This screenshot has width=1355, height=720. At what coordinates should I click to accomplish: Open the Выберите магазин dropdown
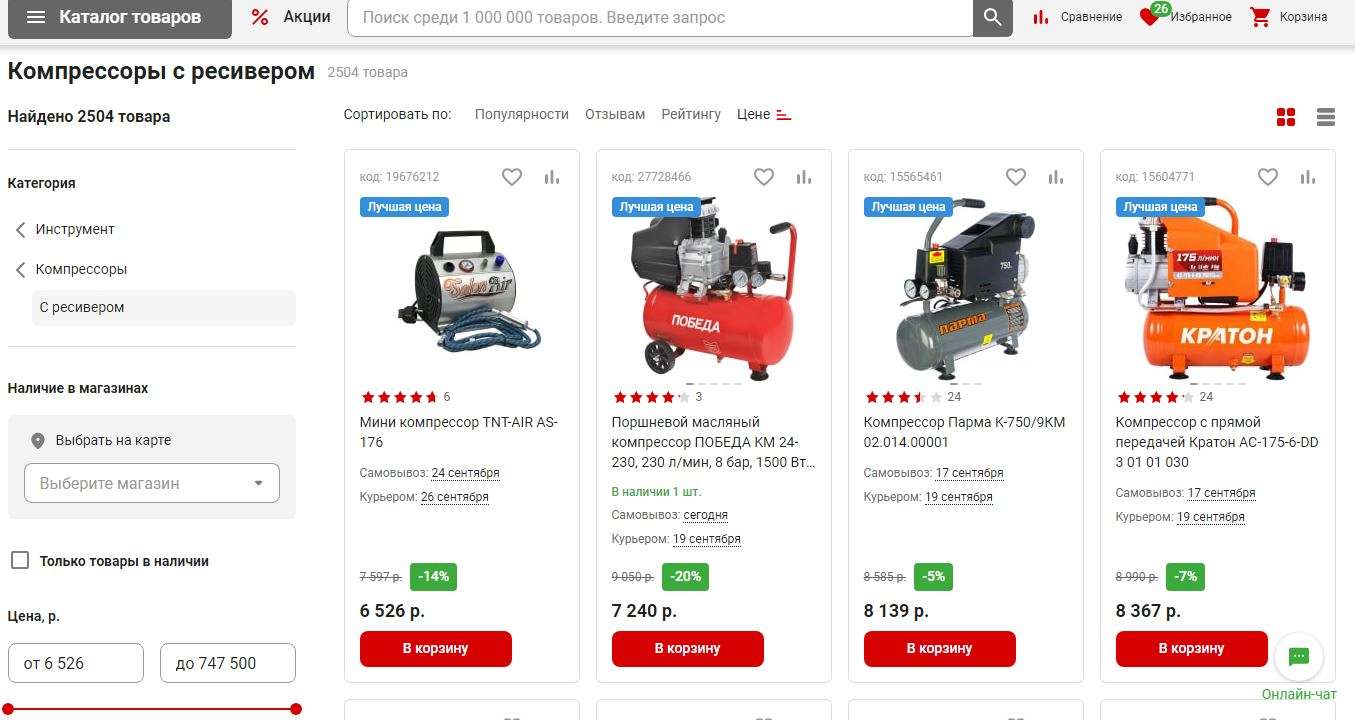click(x=152, y=483)
